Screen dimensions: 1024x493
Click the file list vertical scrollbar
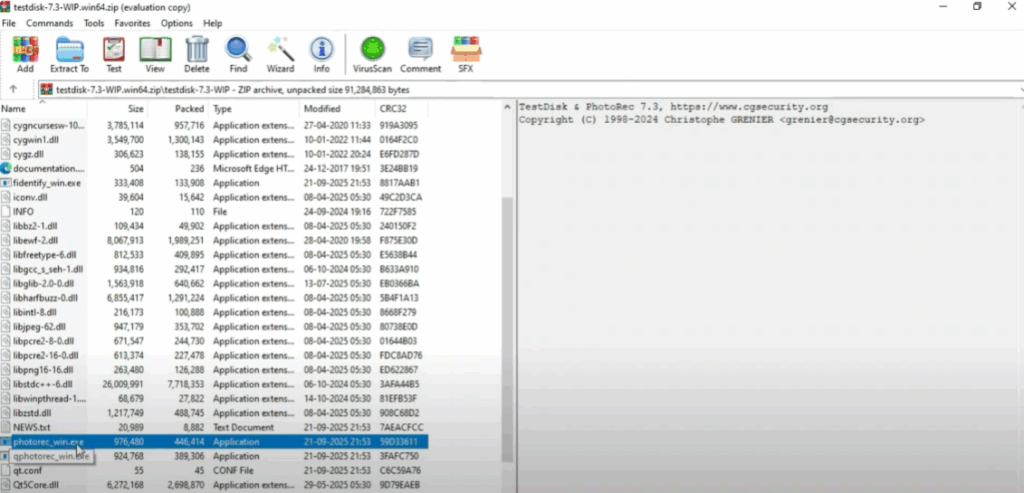[x=507, y=300]
